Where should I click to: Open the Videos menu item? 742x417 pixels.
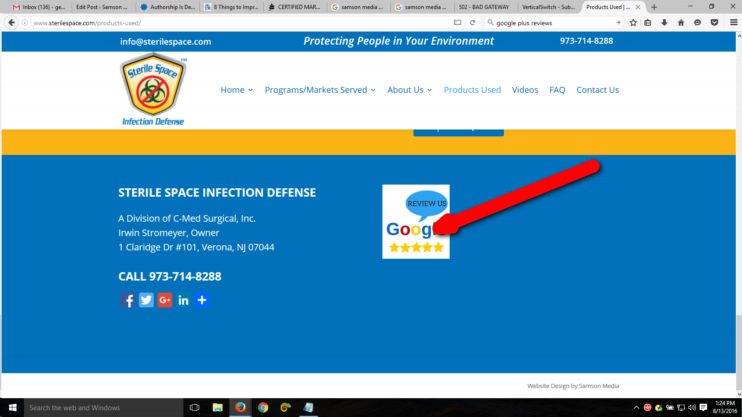[525, 90]
